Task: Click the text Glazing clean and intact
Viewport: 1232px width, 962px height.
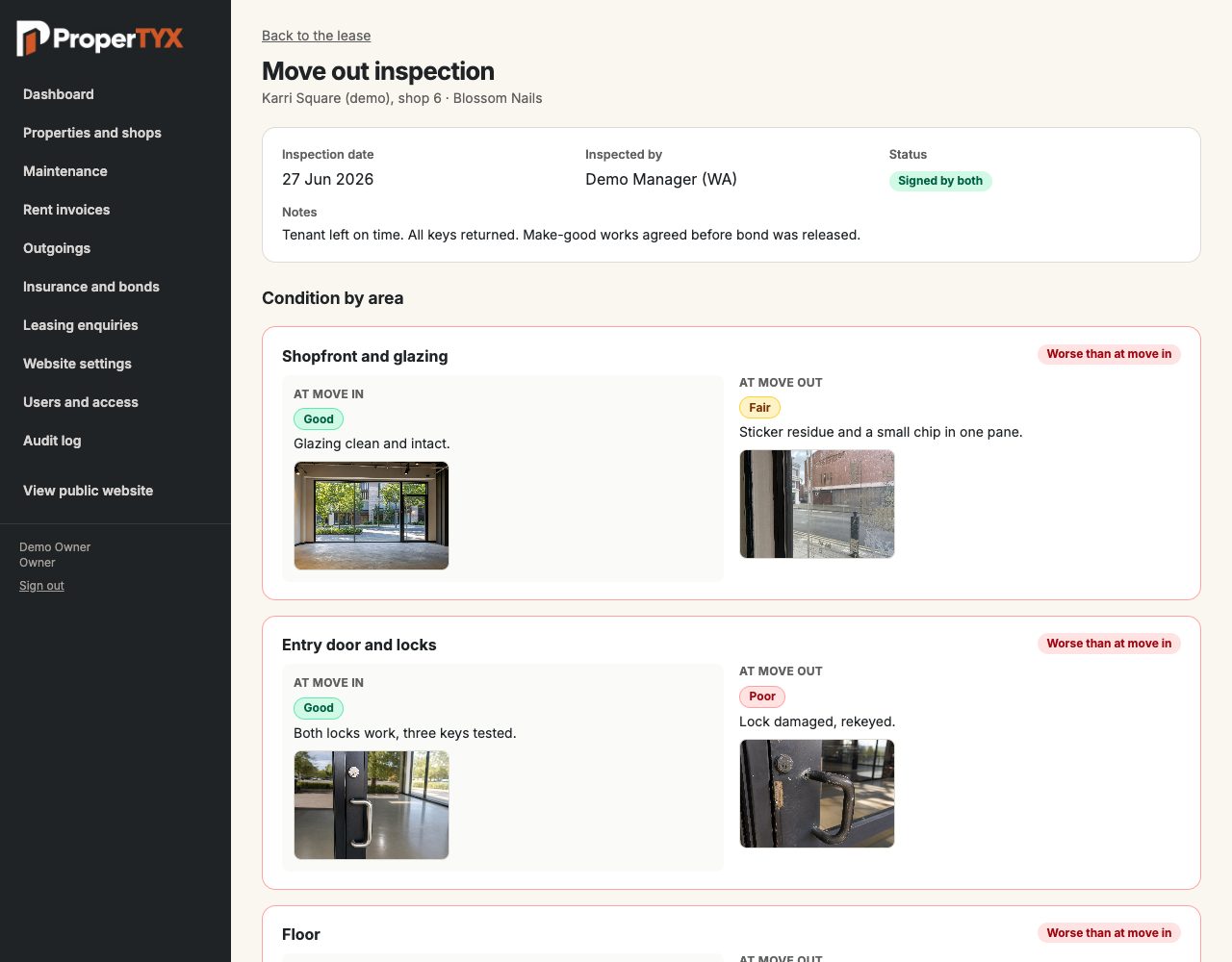Action: pos(372,443)
